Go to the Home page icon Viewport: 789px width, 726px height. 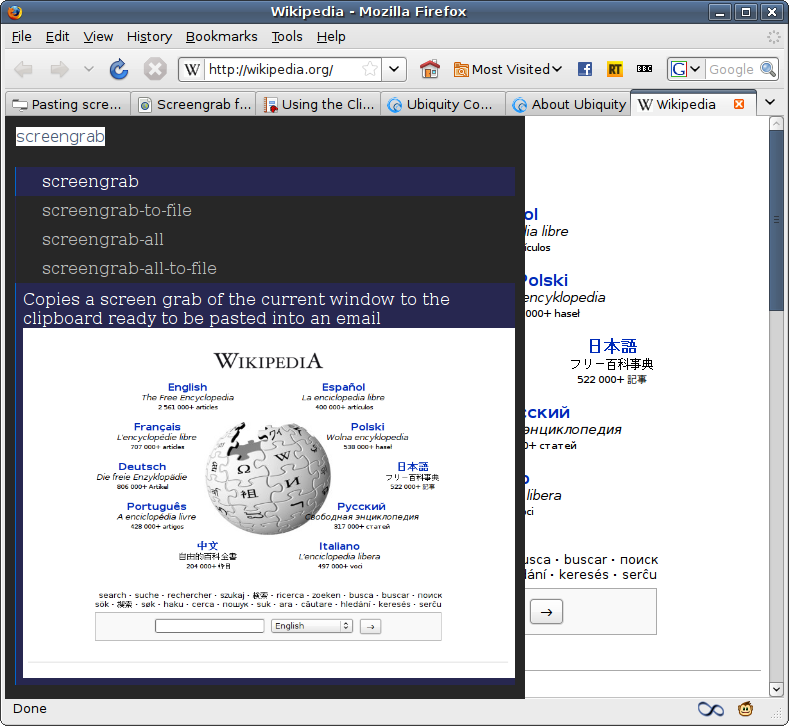click(x=430, y=69)
